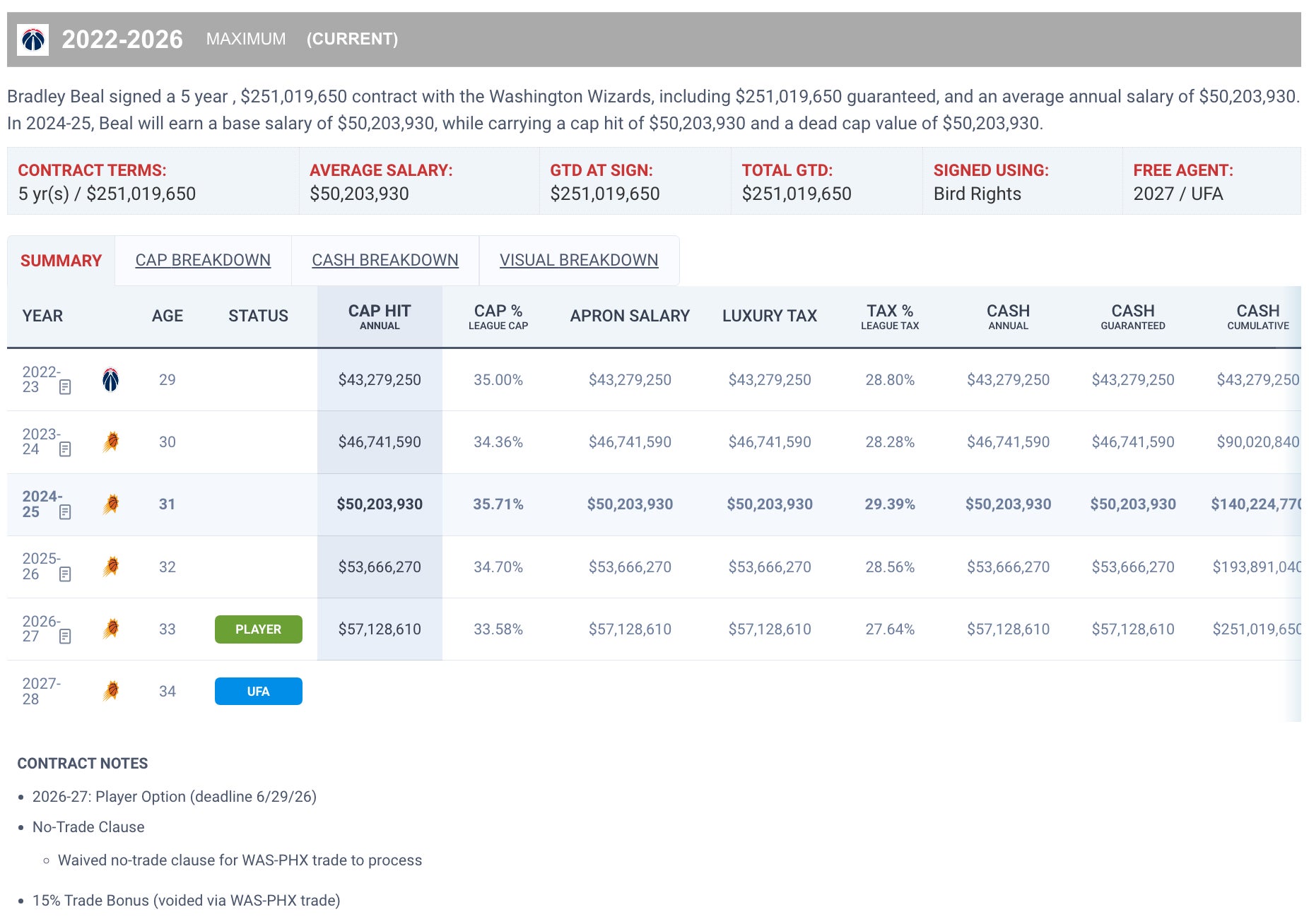This screenshot has width=1309, height=924.
Task: Click the Suns logo in 2025-26 row
Action: (x=110, y=567)
